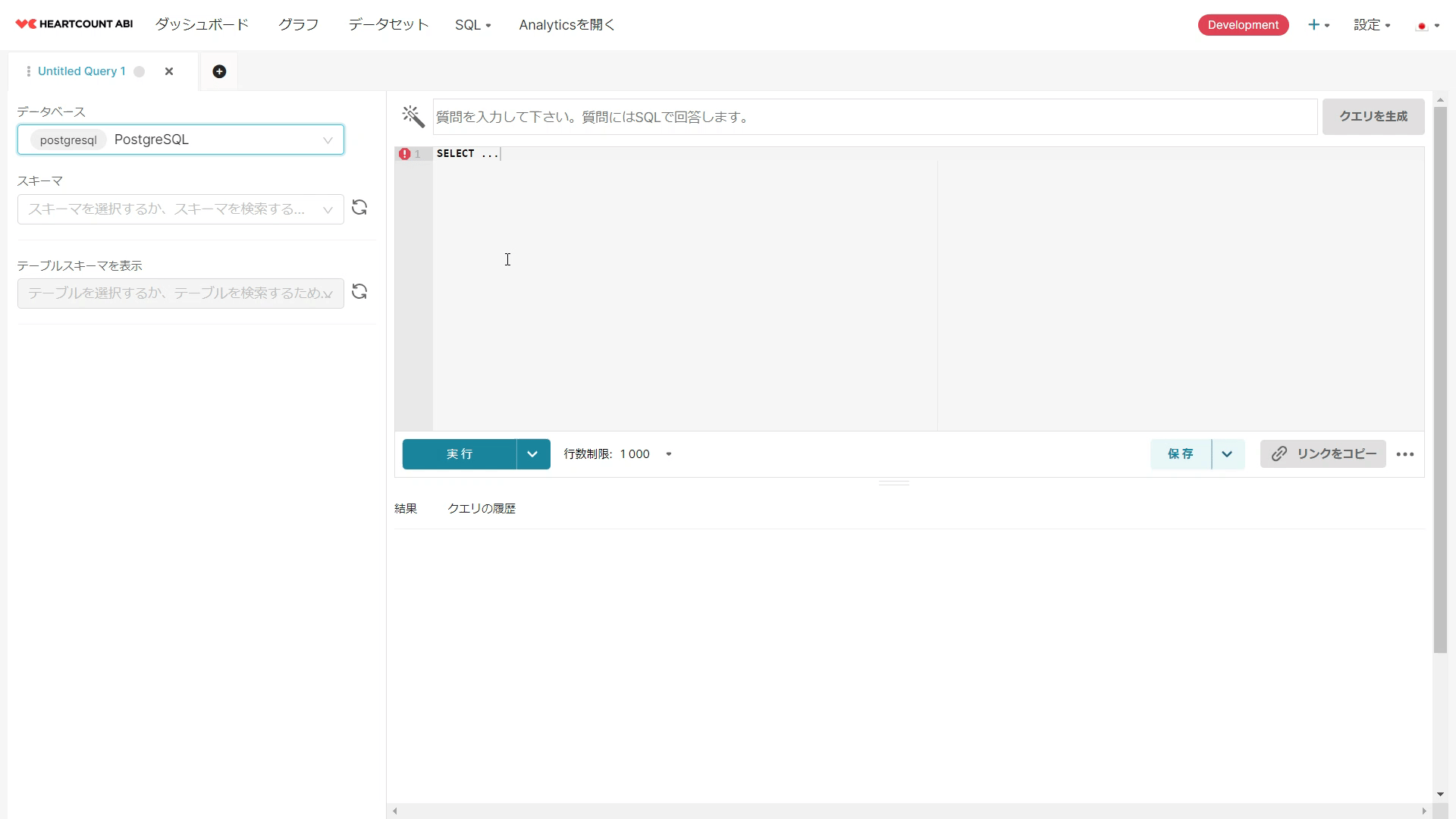This screenshot has height=819, width=1456.
Task: Open the SQL menu in navigation
Action: 472,25
